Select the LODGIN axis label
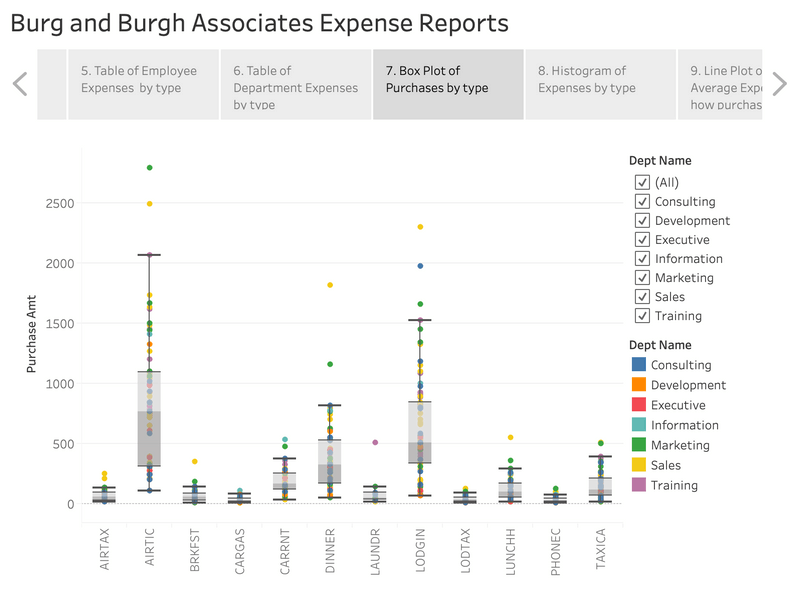 pos(420,550)
